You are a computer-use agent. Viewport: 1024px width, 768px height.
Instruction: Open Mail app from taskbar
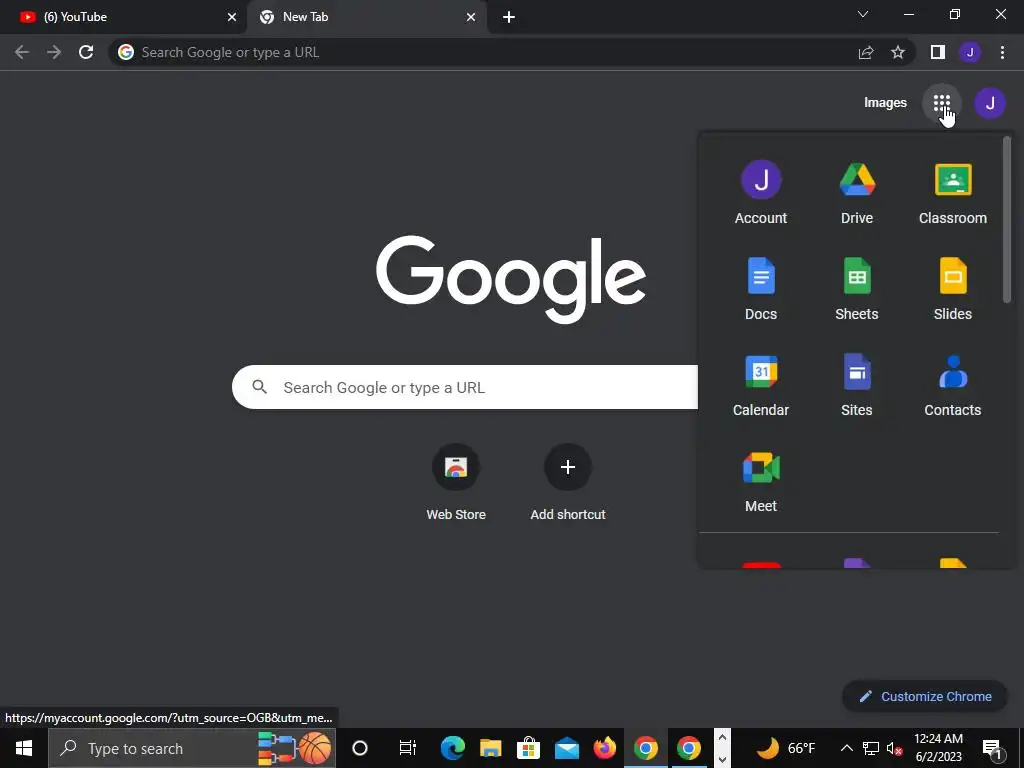[567, 748]
